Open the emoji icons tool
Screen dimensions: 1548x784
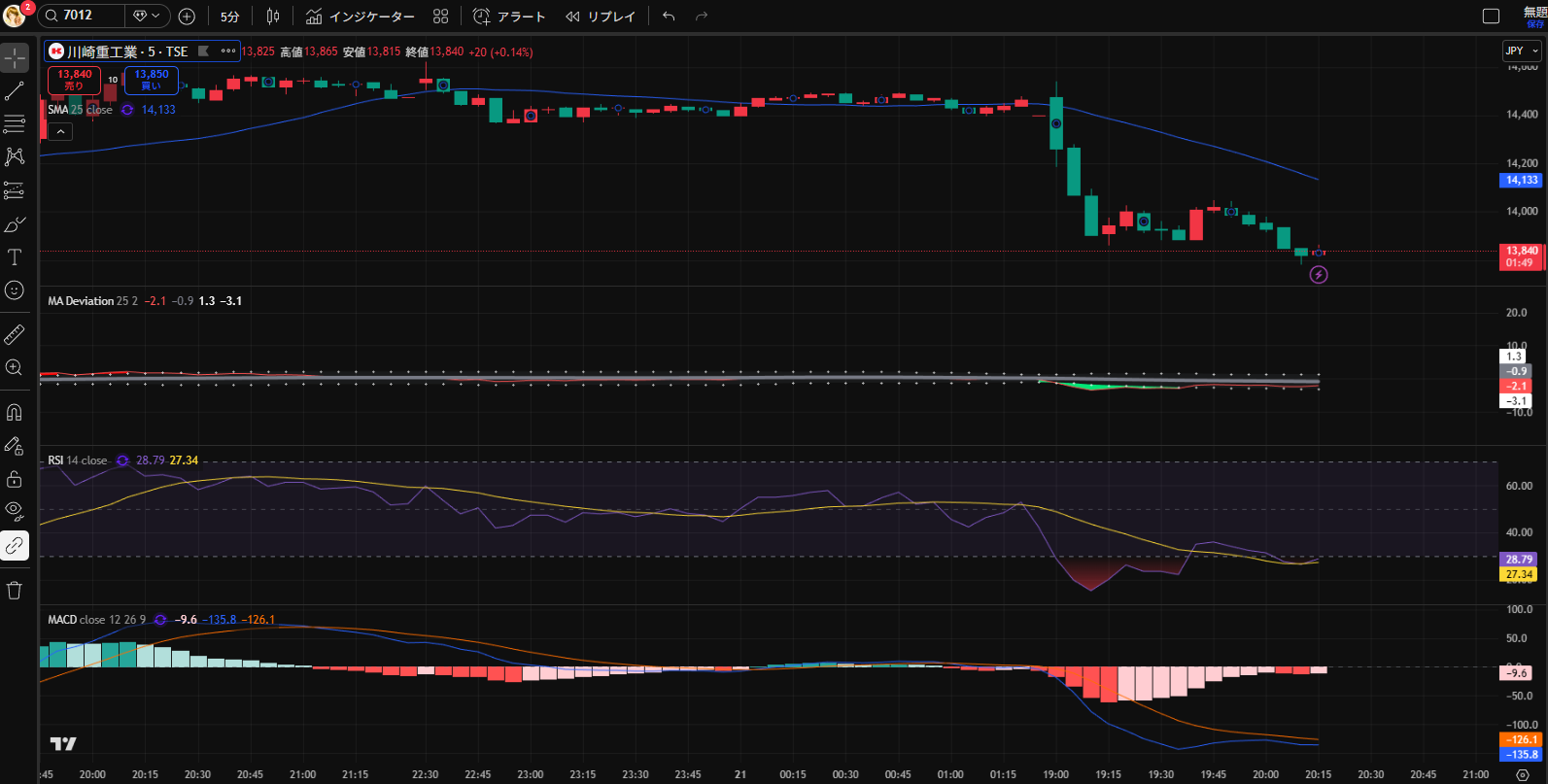click(15, 290)
